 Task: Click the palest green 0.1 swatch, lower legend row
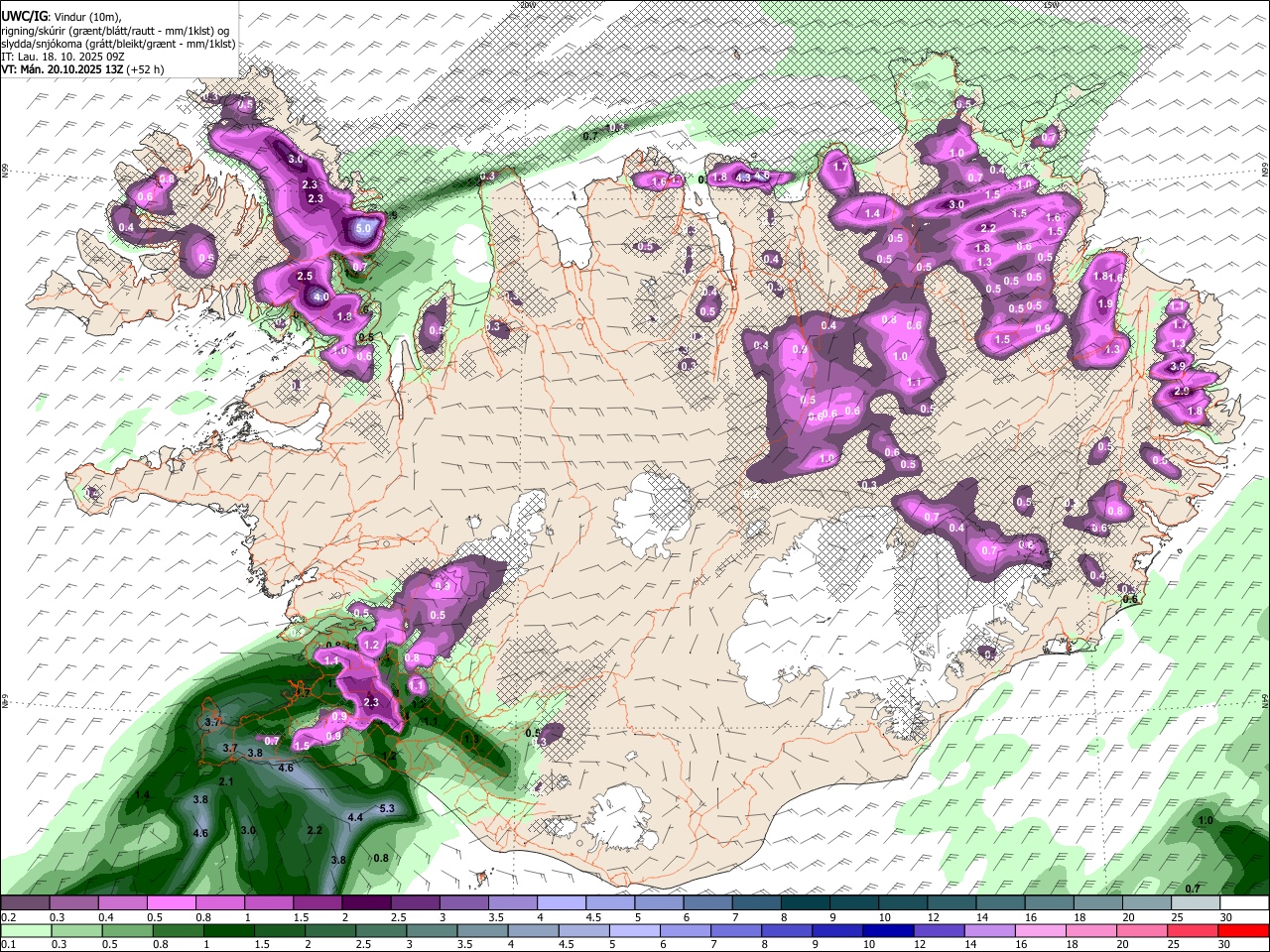(26, 930)
